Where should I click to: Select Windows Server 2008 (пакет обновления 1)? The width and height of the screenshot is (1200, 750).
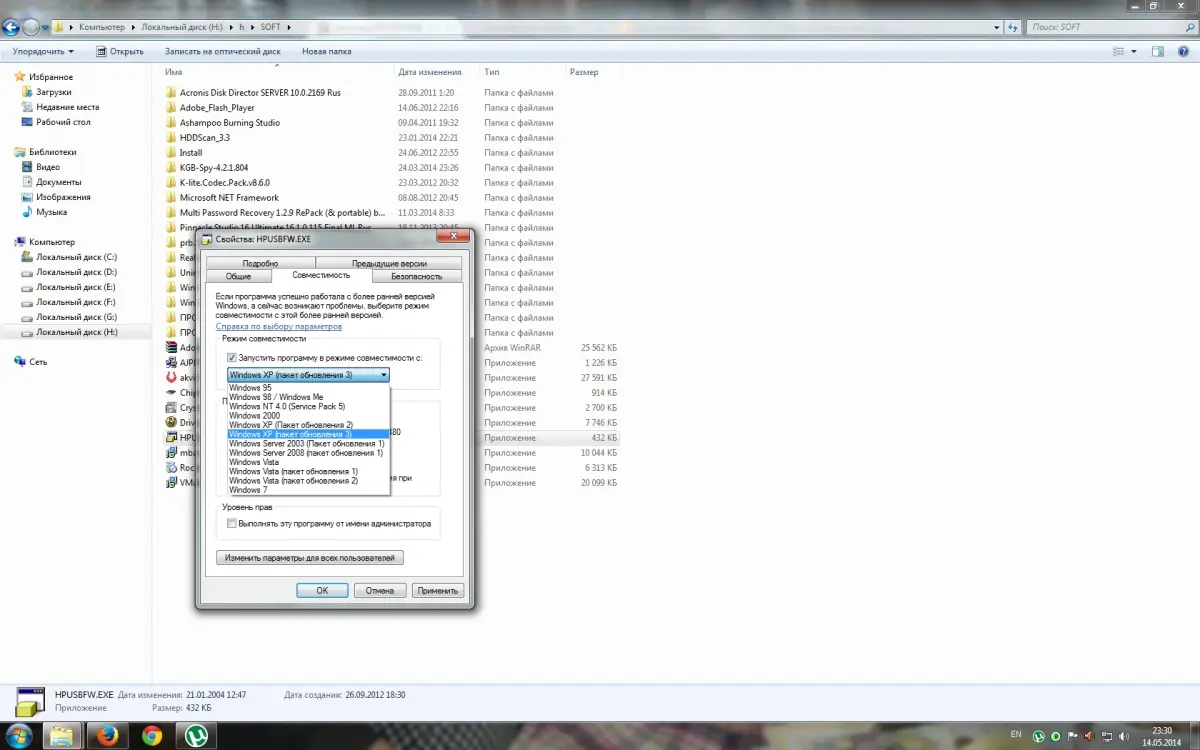click(x=308, y=453)
